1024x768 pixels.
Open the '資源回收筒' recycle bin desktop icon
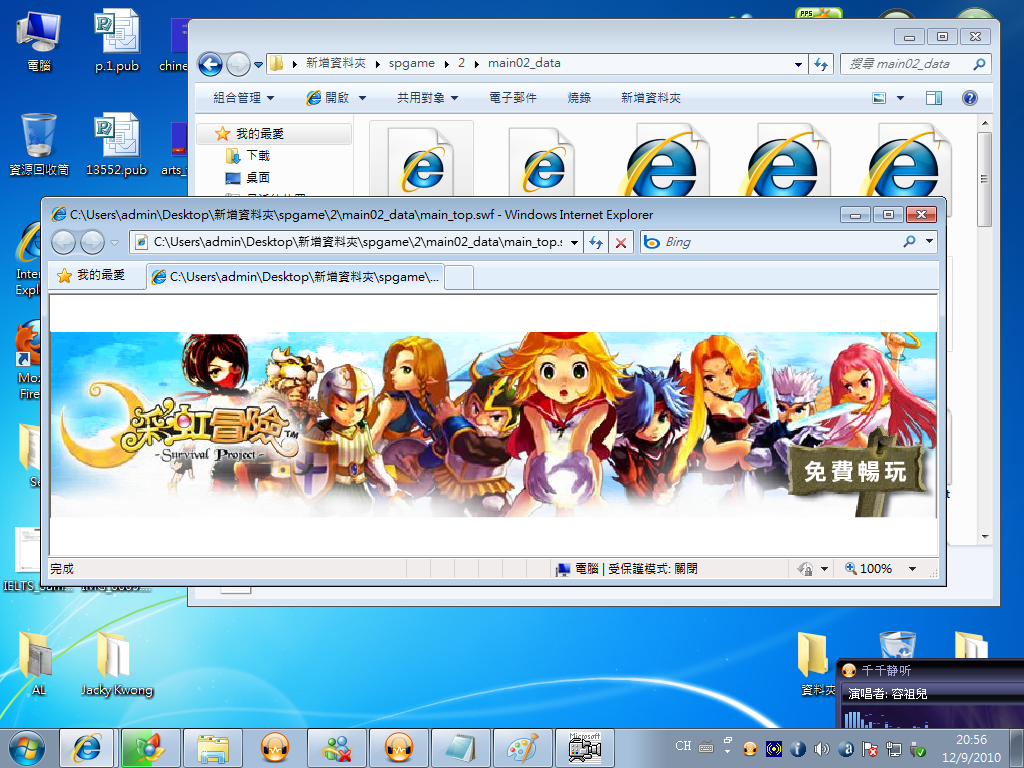(x=39, y=144)
